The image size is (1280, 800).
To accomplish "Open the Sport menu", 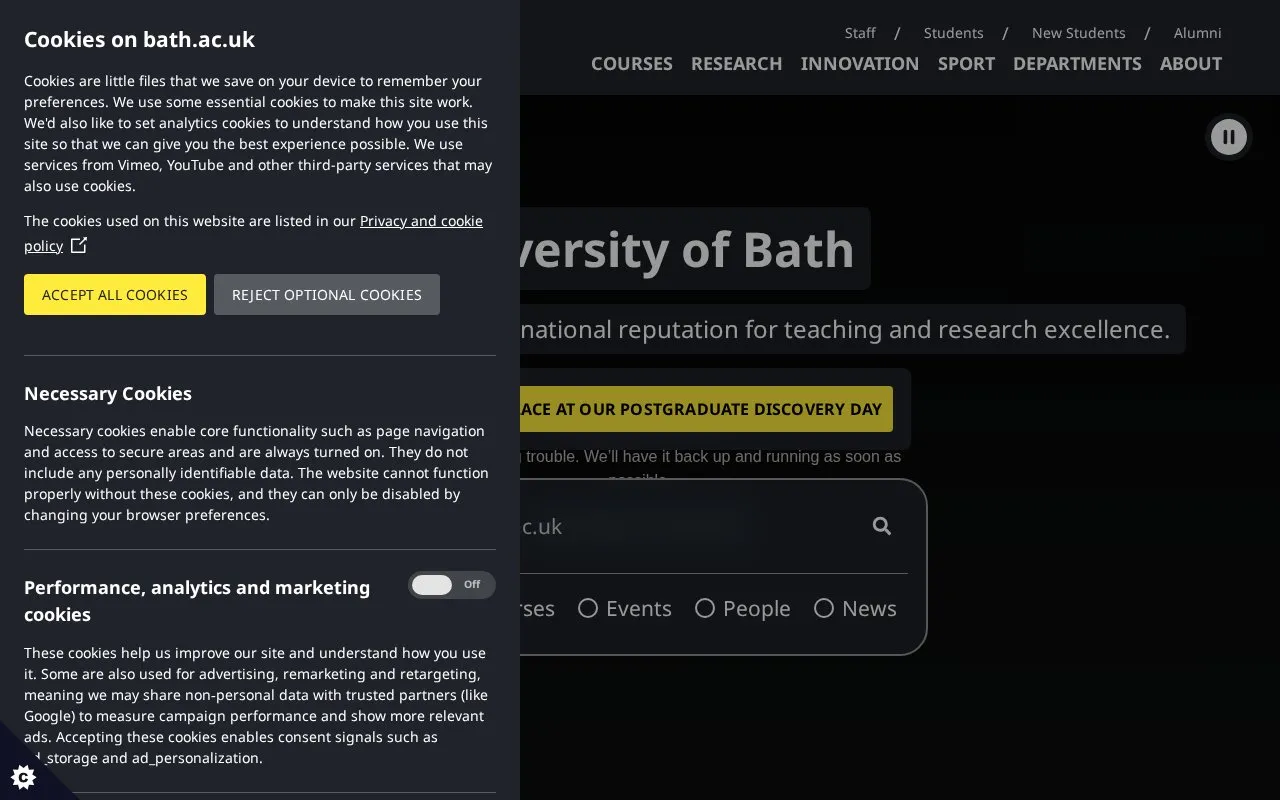I will tap(966, 64).
